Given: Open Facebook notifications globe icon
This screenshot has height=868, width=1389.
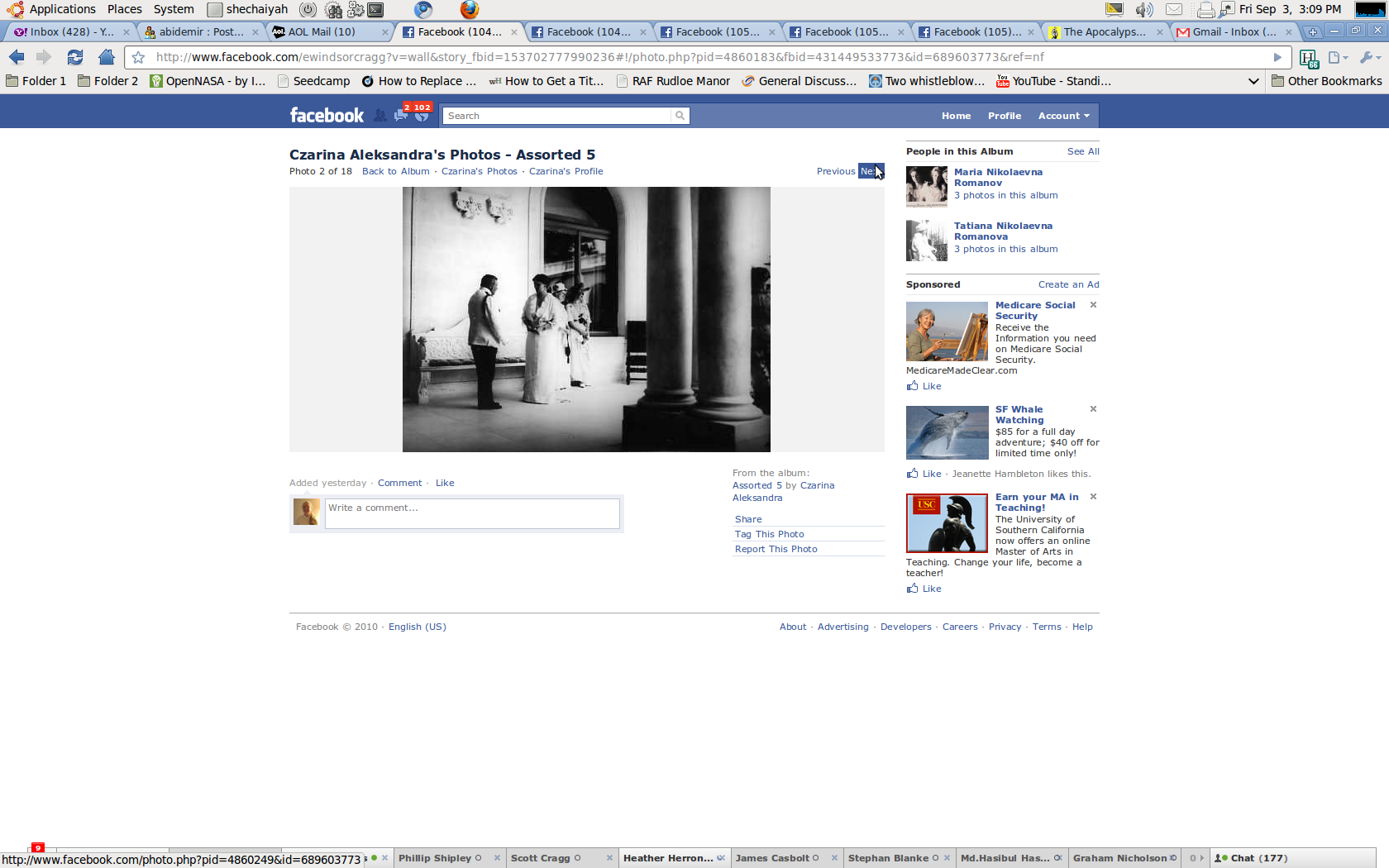Looking at the screenshot, I should [422, 116].
